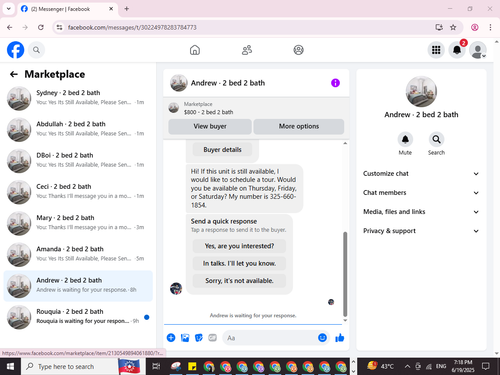This screenshot has width=500, height=375.
Task: Open the emoji picker
Action: pos(322,338)
